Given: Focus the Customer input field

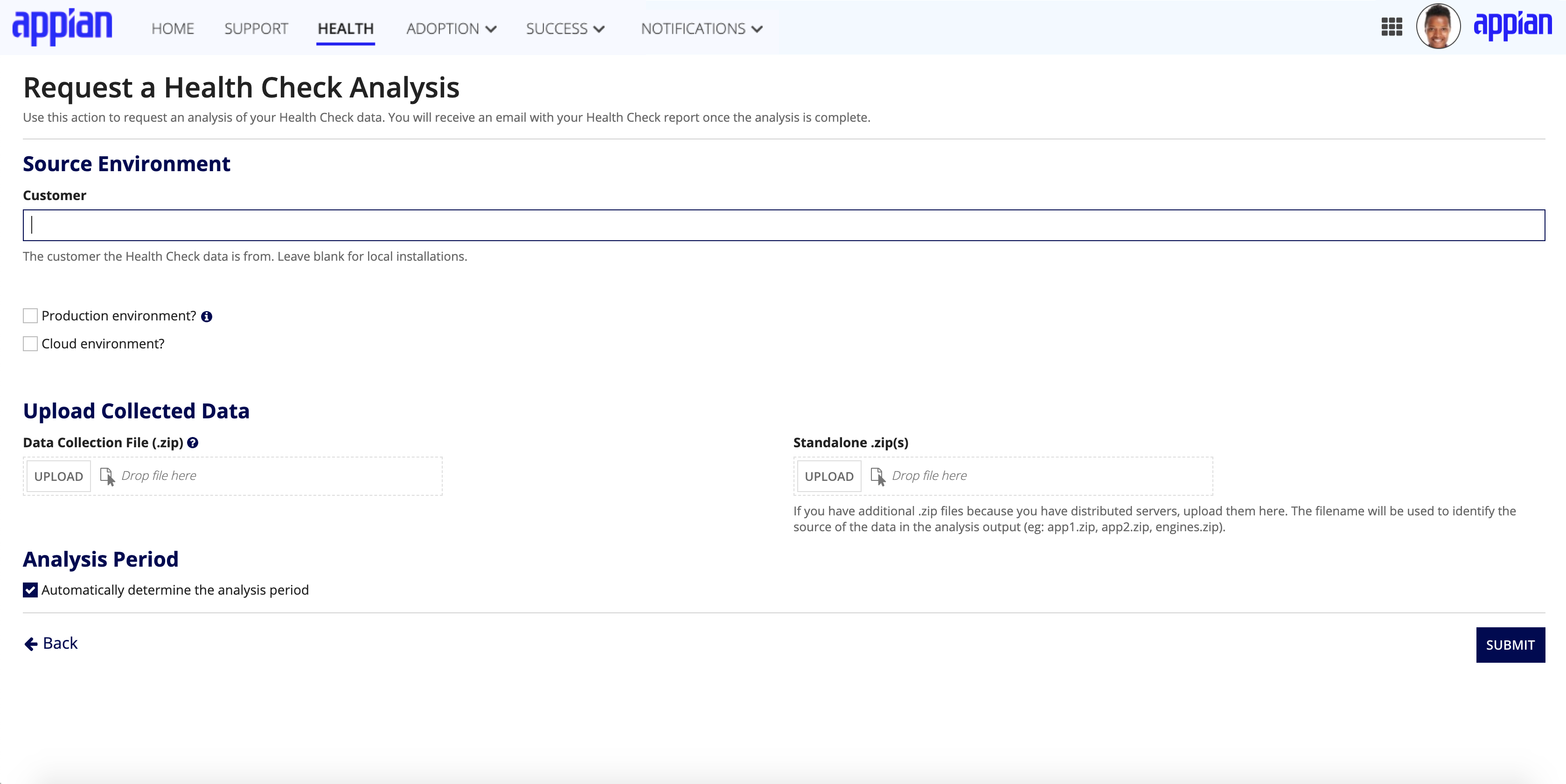Looking at the screenshot, I should [x=784, y=225].
